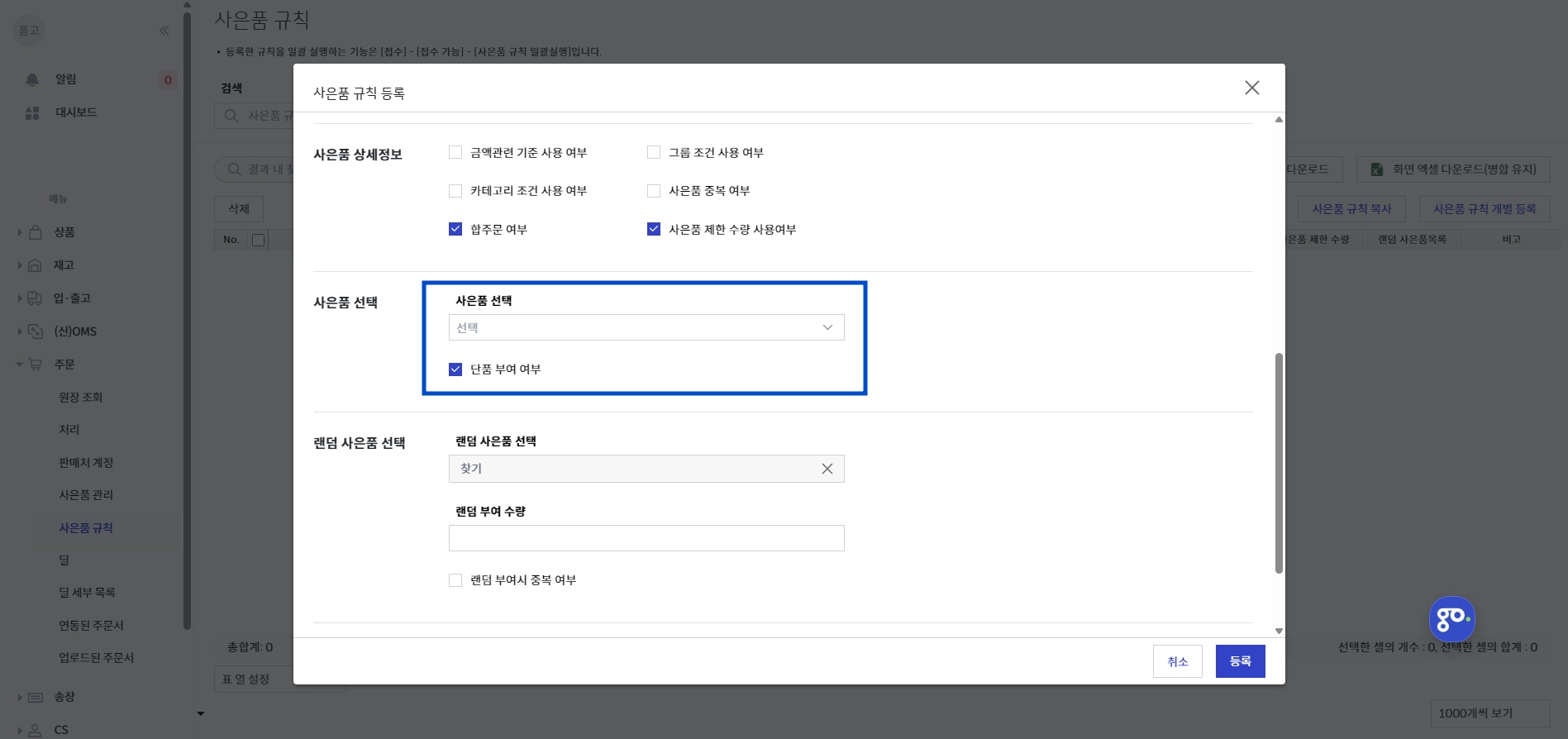Enable 금액관련 기준 사용 여부 checkbox
Viewport: 1568px width, 739px height.
pyautogui.click(x=455, y=152)
